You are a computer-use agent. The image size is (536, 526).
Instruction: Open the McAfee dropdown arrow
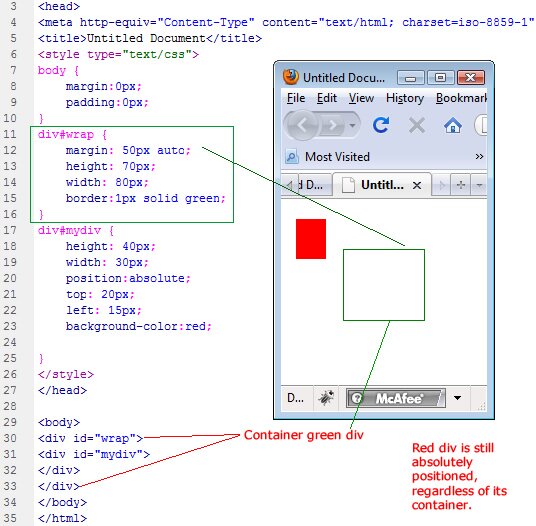pos(457,398)
